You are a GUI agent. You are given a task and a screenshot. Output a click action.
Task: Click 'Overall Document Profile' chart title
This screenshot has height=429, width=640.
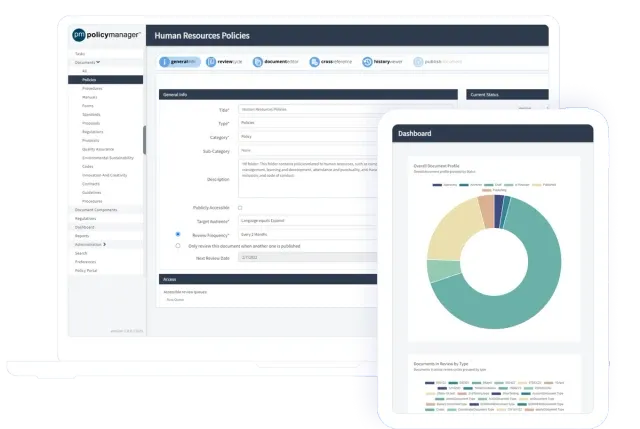436,166
